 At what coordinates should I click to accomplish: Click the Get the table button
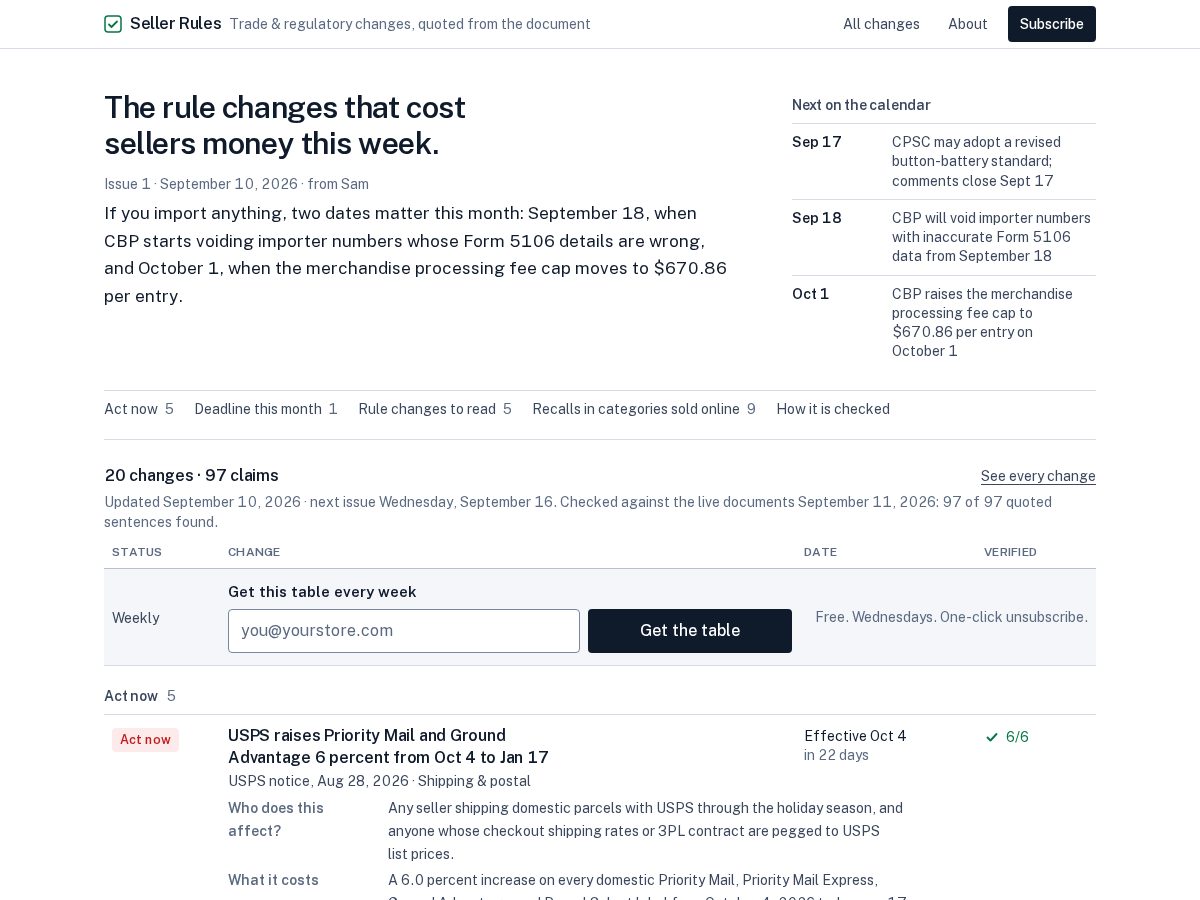690,631
